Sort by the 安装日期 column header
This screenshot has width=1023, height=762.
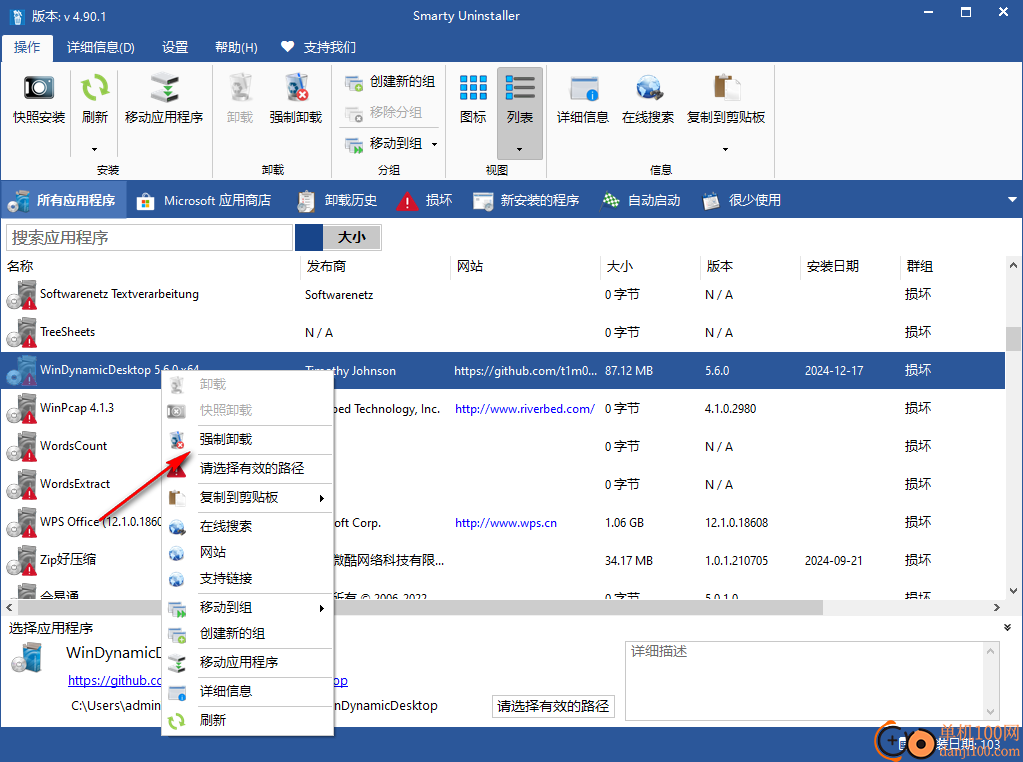832,266
